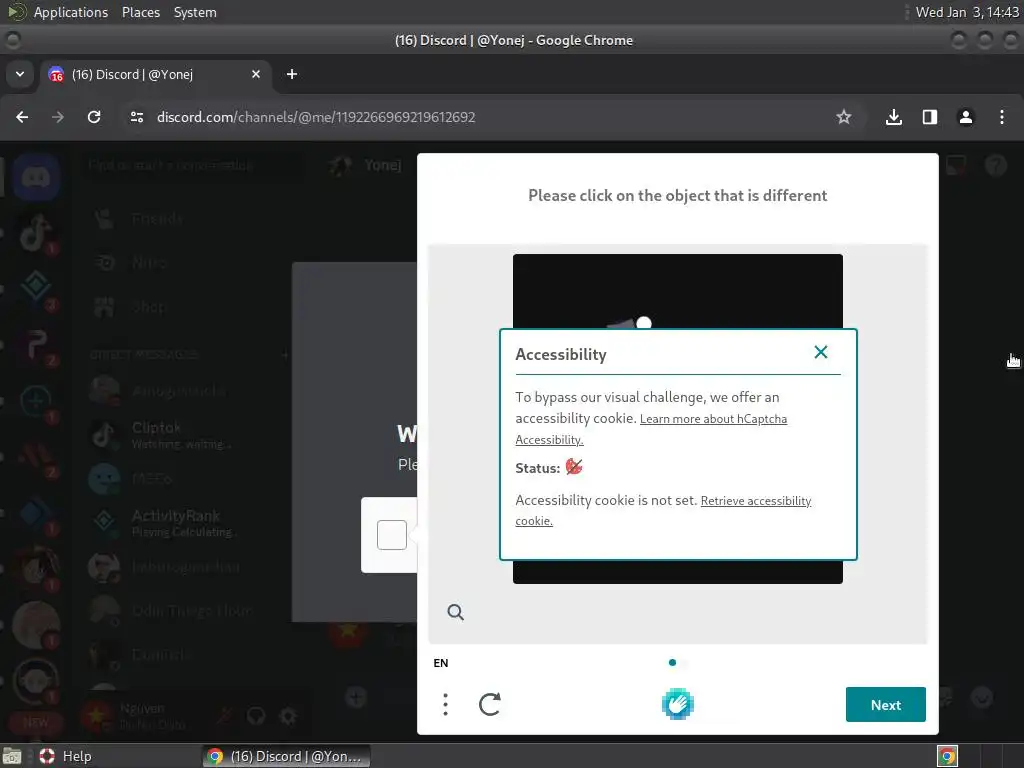The image size is (1024, 768).
Task: Click the clock Wed Jan 3, 14:43
Action: [x=967, y=12]
